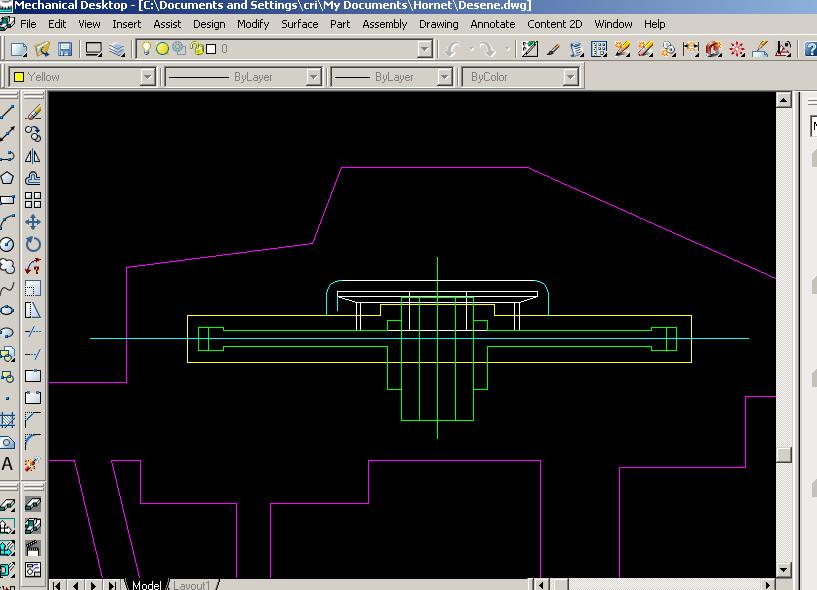The image size is (817, 590).
Task: Open the Yellow color dropdown
Action: coord(147,77)
